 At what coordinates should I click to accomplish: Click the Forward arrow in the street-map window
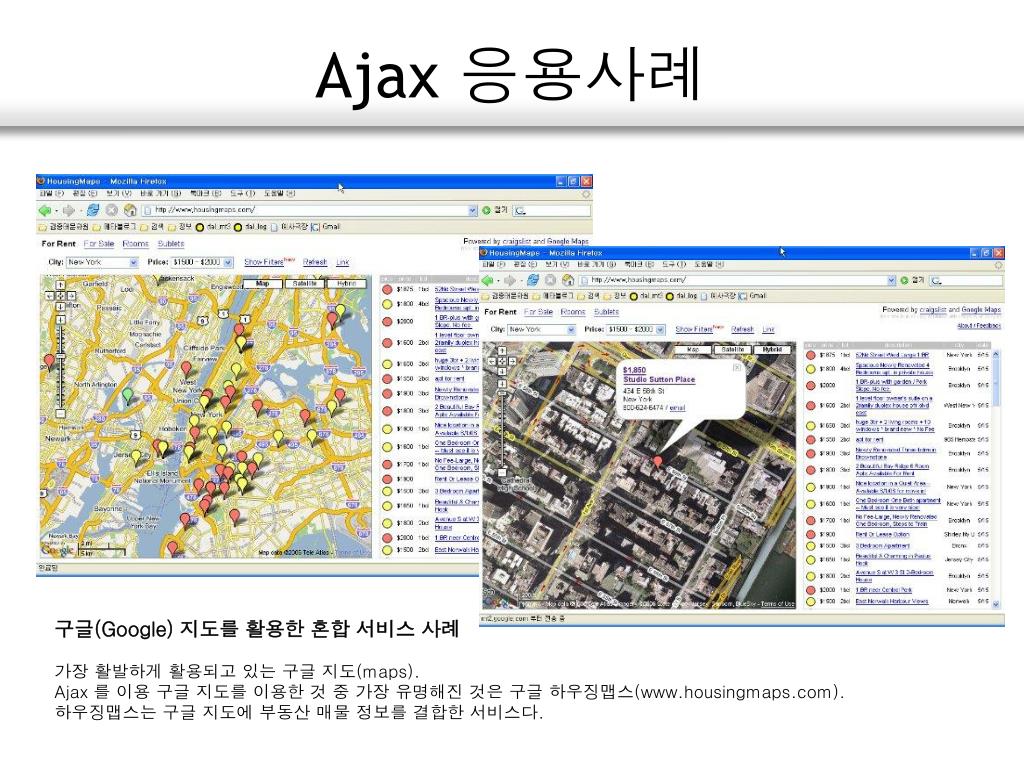(x=69, y=210)
